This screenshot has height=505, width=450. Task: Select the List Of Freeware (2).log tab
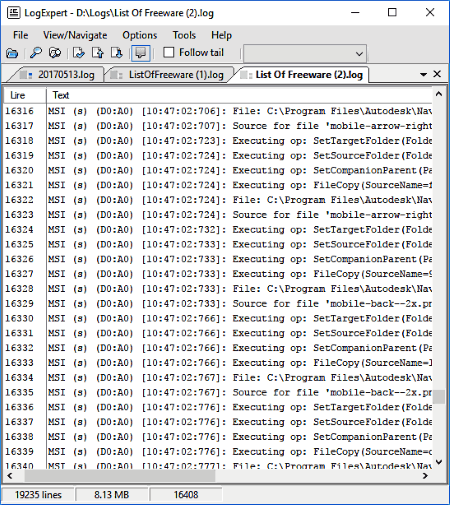click(x=302, y=75)
